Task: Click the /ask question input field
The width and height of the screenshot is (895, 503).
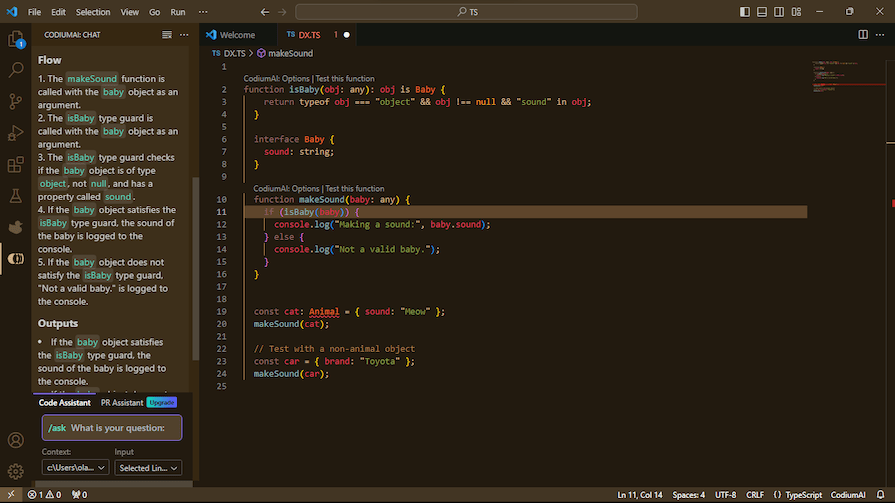Action: point(112,428)
